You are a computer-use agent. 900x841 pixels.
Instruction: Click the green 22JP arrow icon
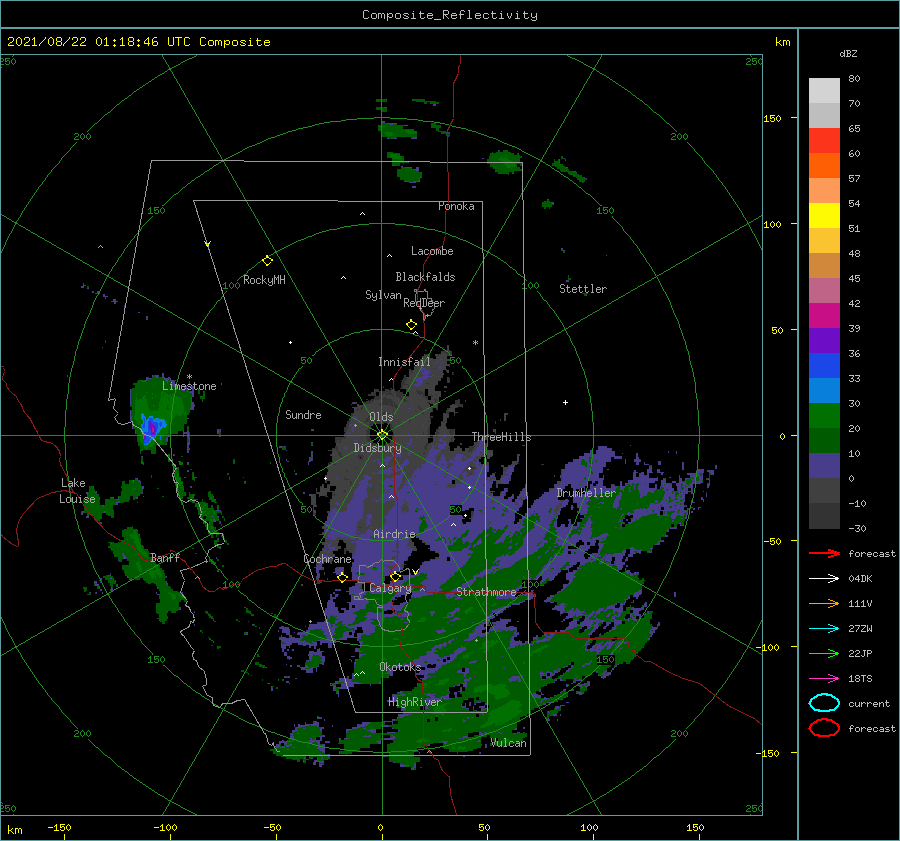[824, 653]
